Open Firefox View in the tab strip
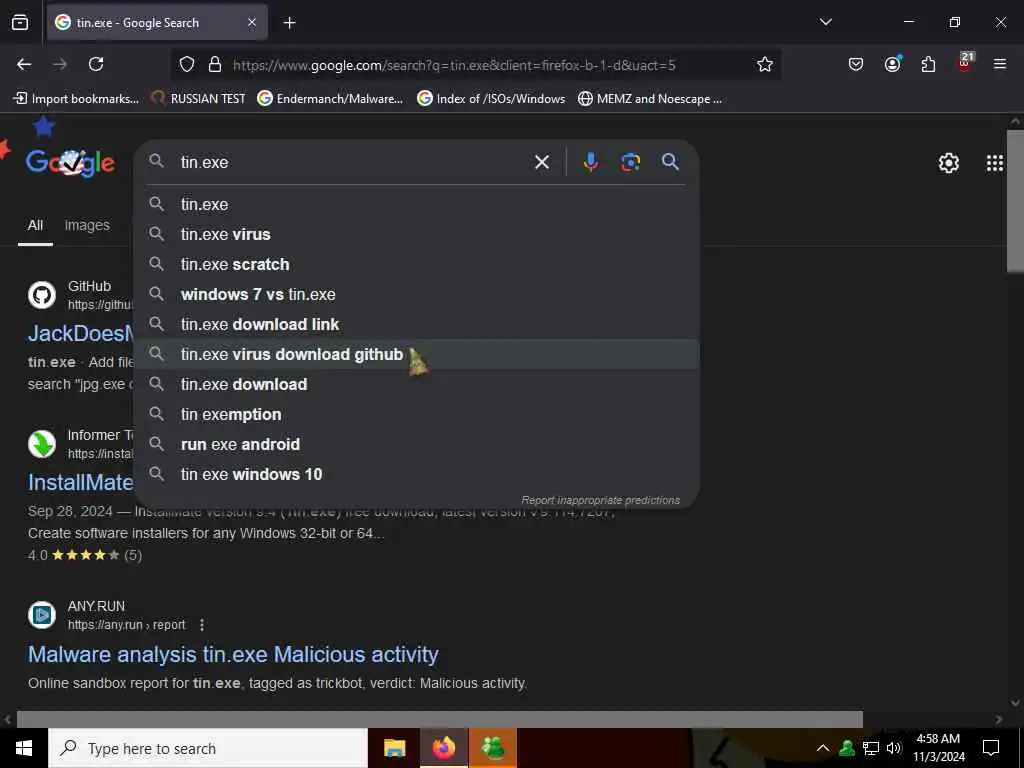 (x=20, y=23)
